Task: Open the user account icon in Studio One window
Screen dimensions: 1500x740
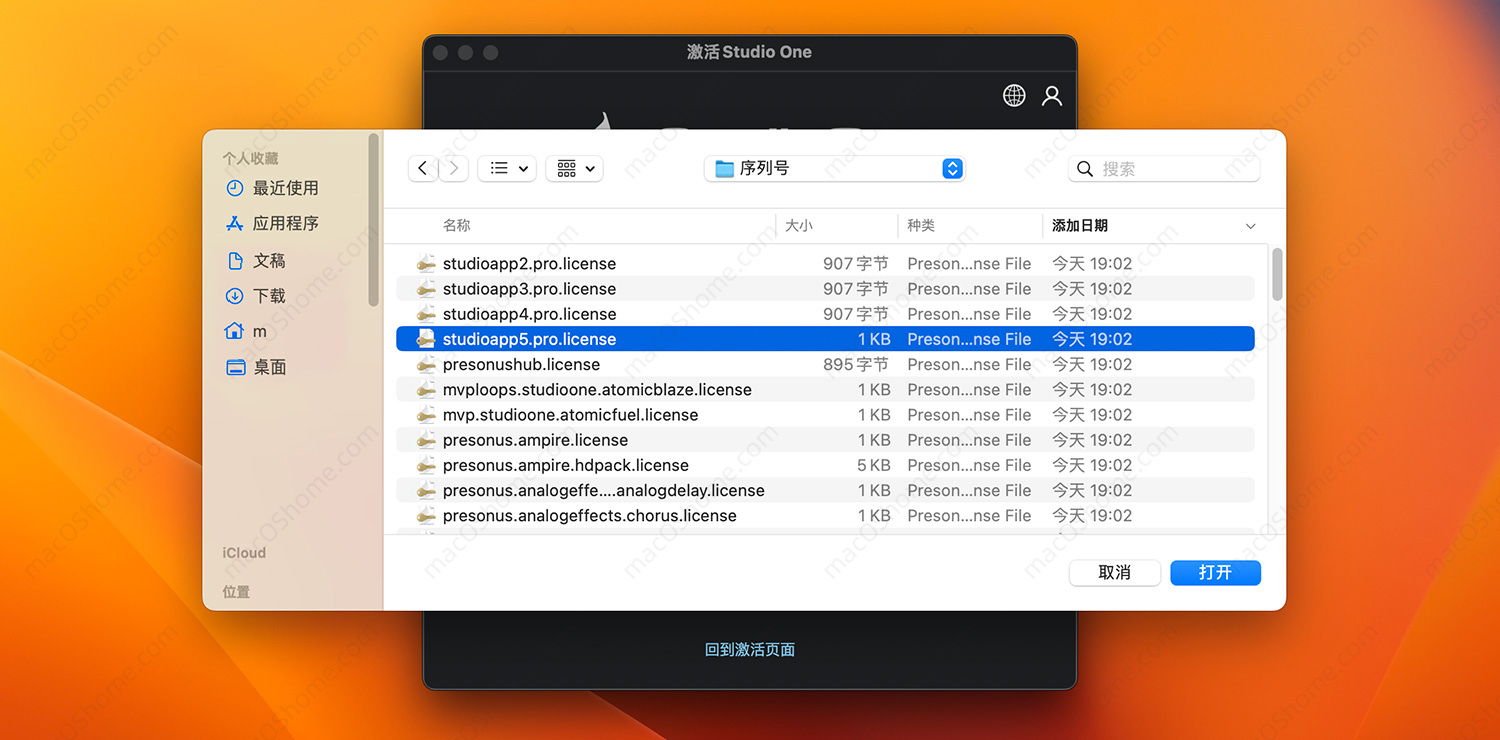Action: point(1051,95)
